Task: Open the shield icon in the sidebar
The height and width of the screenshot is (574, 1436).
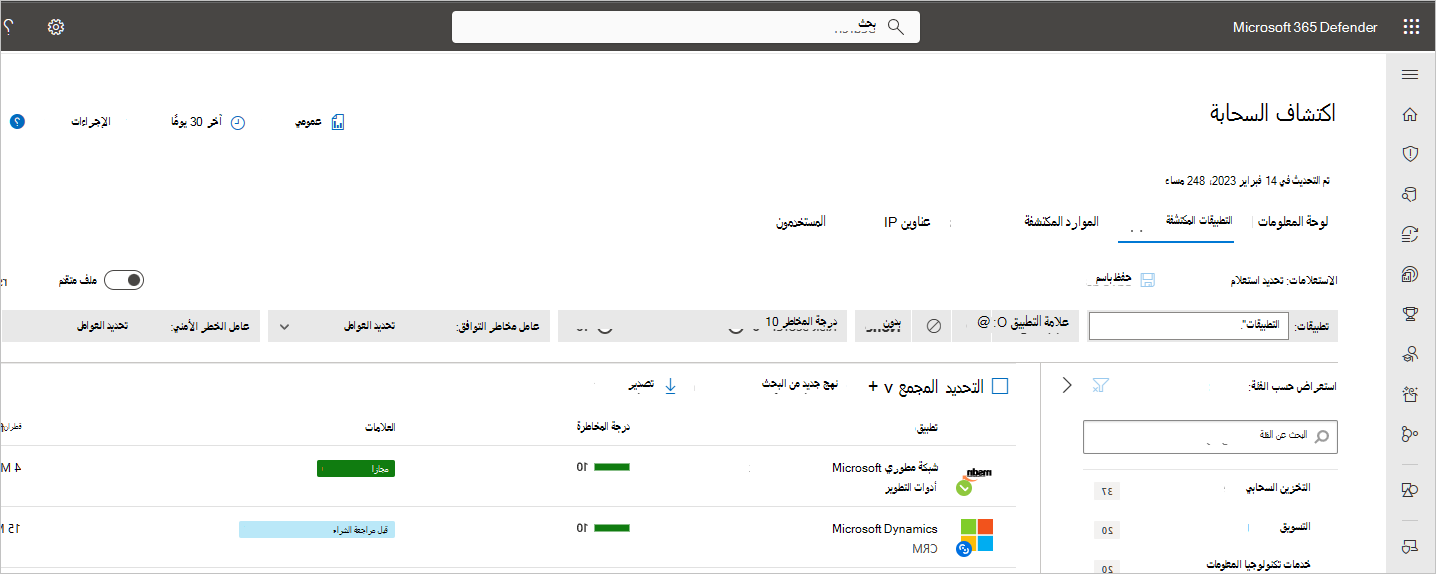Action: [1410, 153]
